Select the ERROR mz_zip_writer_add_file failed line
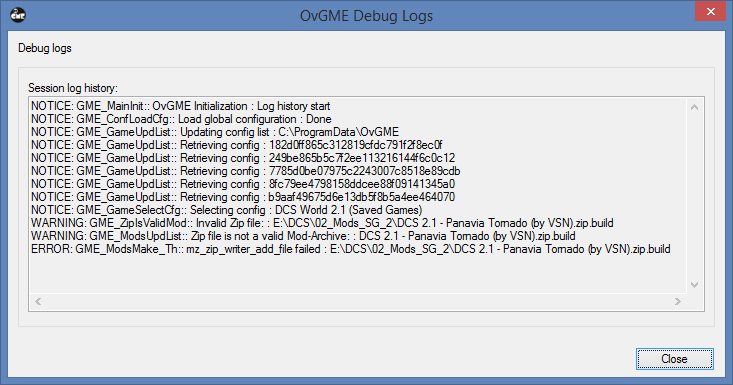 351,249
